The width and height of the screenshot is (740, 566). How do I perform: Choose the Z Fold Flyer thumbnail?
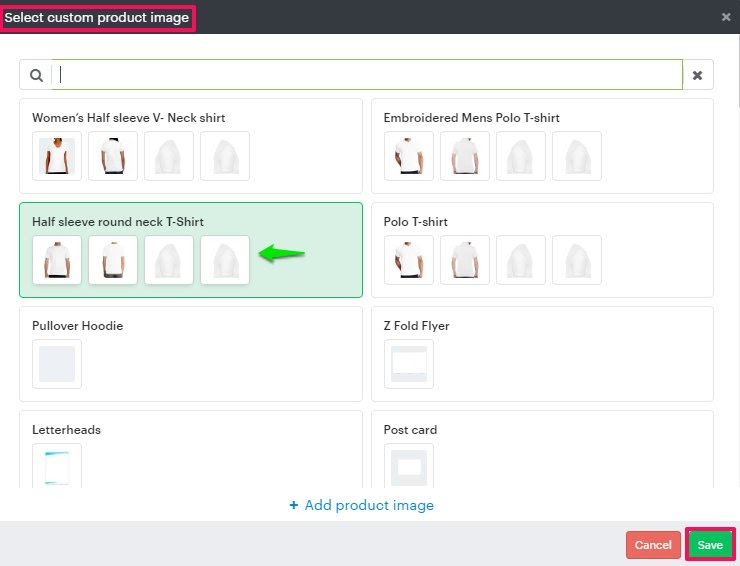point(409,364)
